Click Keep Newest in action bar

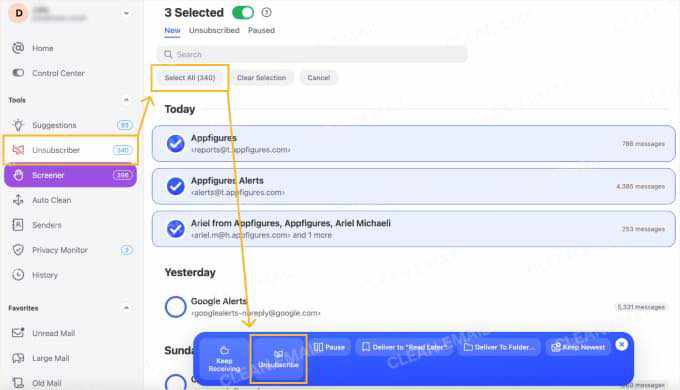coord(578,347)
